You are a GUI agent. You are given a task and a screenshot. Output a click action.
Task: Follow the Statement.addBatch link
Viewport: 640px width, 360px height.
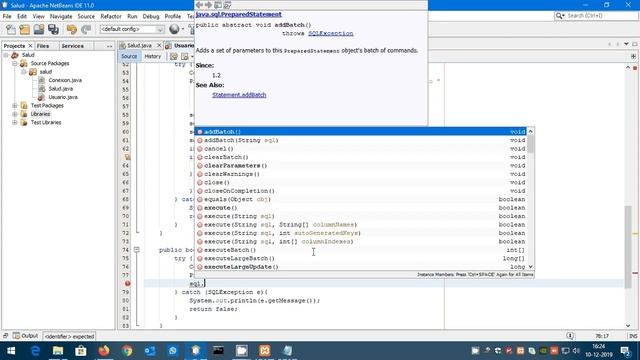pos(239,95)
